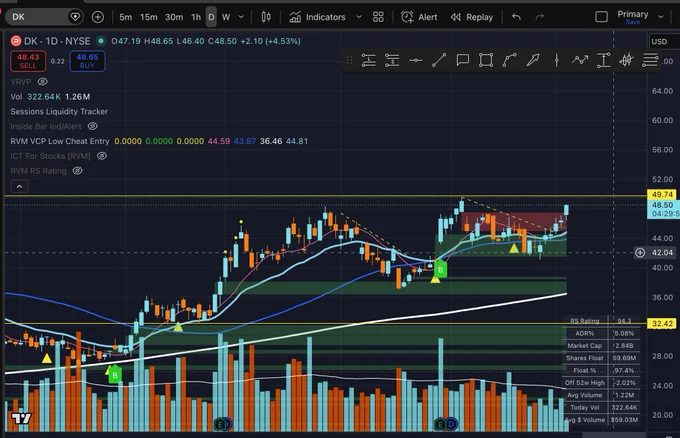Click the hide candles drawing toolbar icon
680x438 pixels.
[x=626, y=60]
